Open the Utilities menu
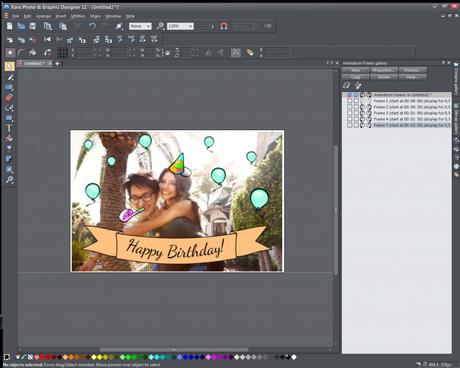460x368 pixels. [x=78, y=16]
